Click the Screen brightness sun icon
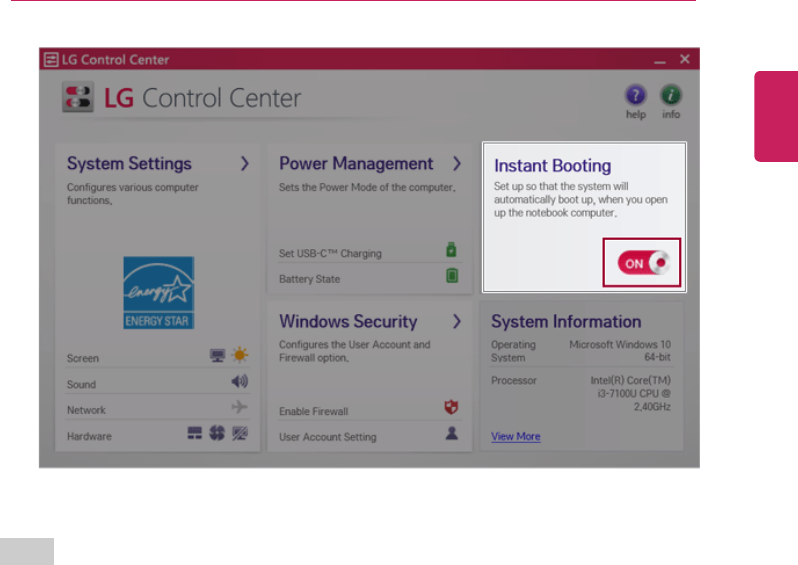The image size is (798, 565). (240, 354)
